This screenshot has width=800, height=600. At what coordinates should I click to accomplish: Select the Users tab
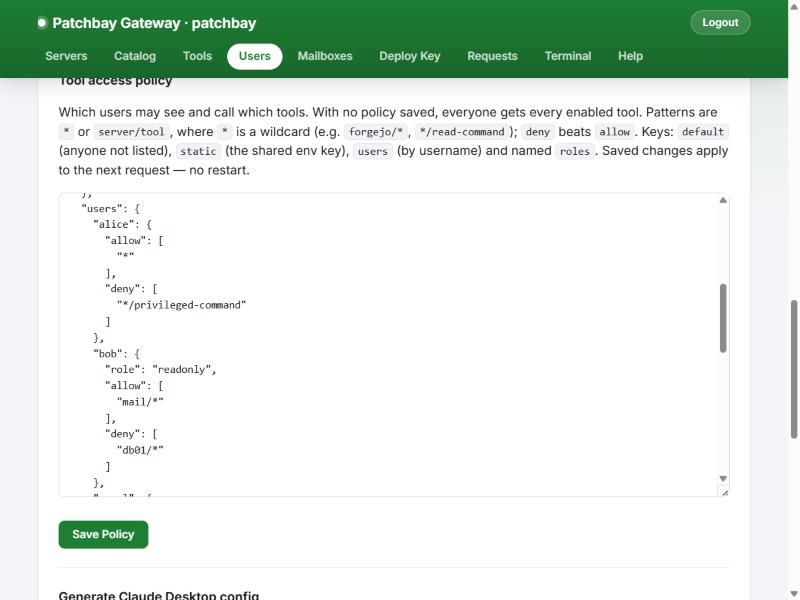coord(255,56)
